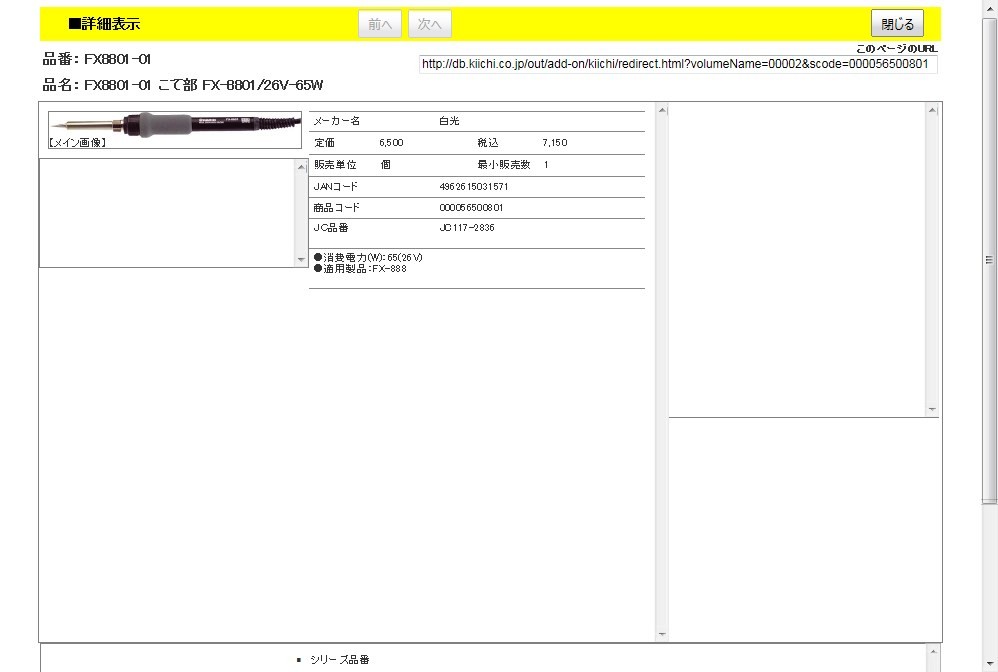Click the 【メイン画像】 caption
The width and height of the screenshot is (998, 672).
[x=77, y=143]
